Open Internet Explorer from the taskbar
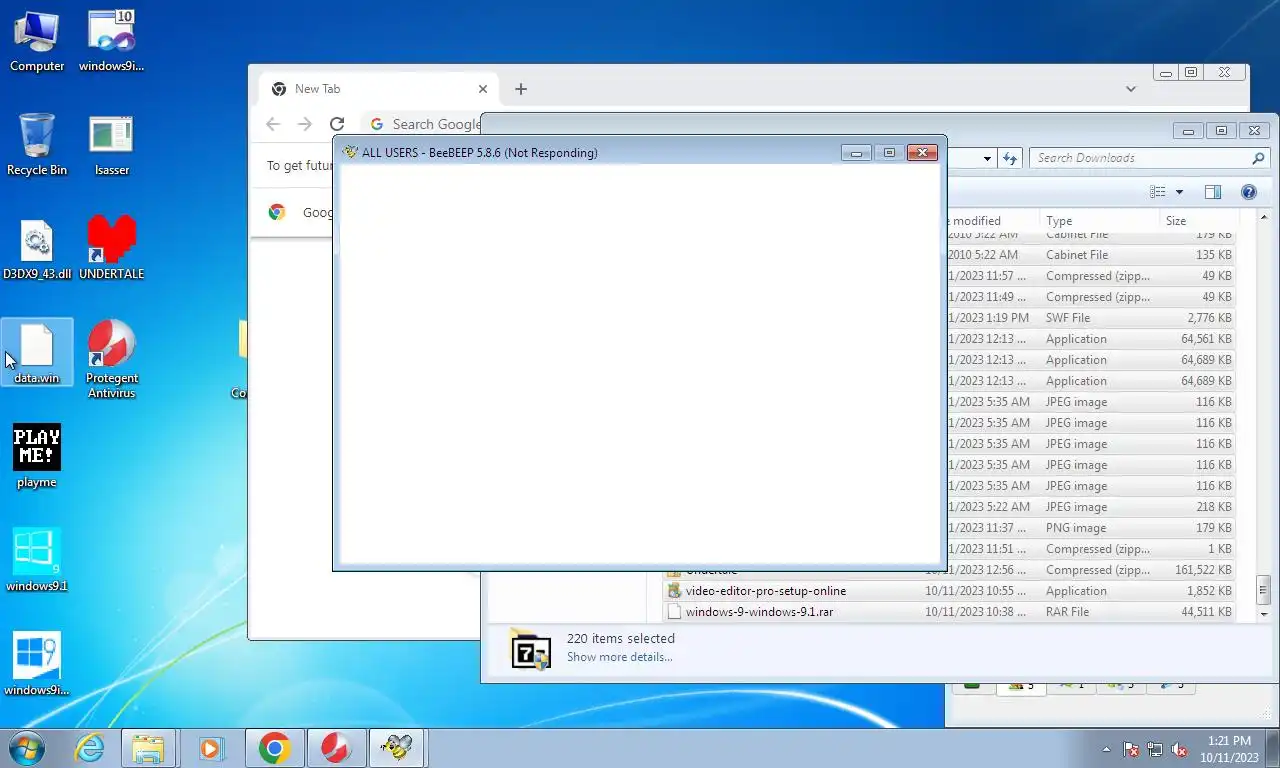The width and height of the screenshot is (1280, 768). [90, 748]
